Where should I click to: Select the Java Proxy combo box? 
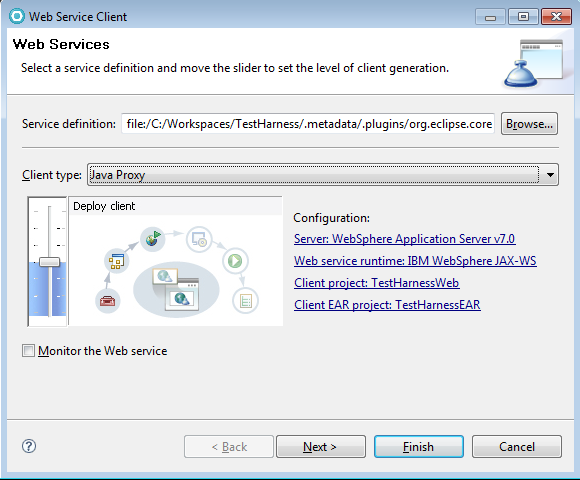[x=323, y=175]
